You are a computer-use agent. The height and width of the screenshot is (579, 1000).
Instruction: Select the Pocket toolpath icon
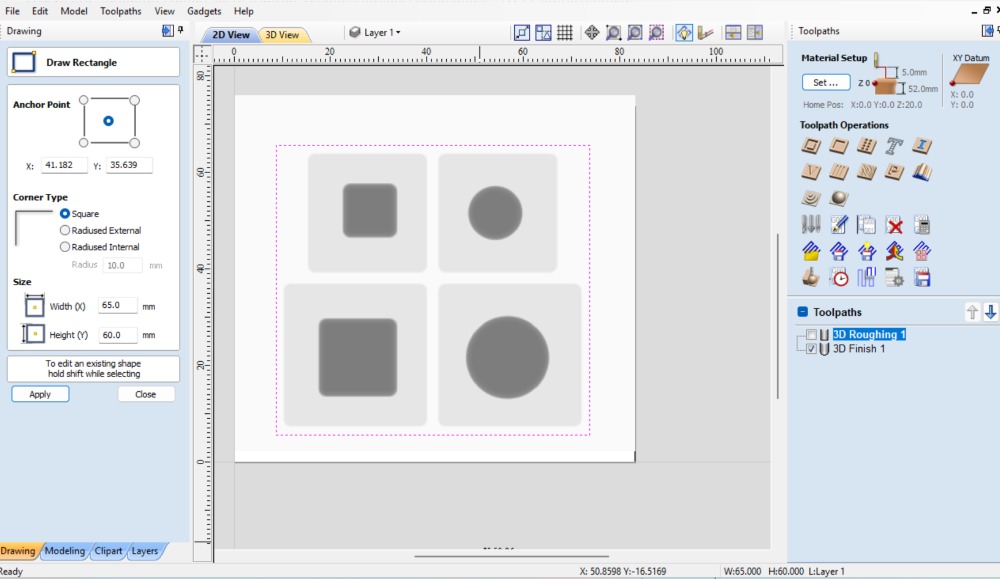839,146
